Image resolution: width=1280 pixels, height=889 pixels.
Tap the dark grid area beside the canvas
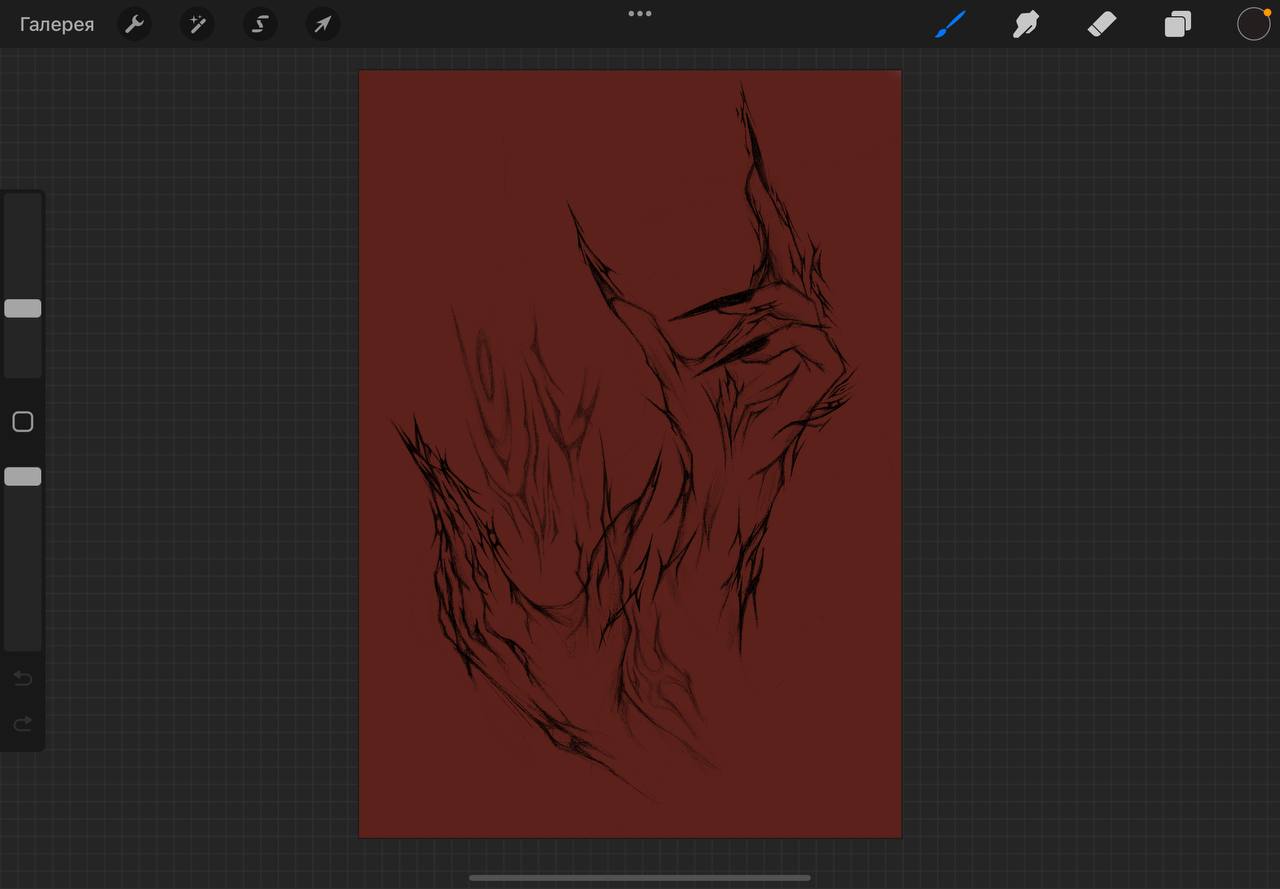click(x=1090, y=450)
